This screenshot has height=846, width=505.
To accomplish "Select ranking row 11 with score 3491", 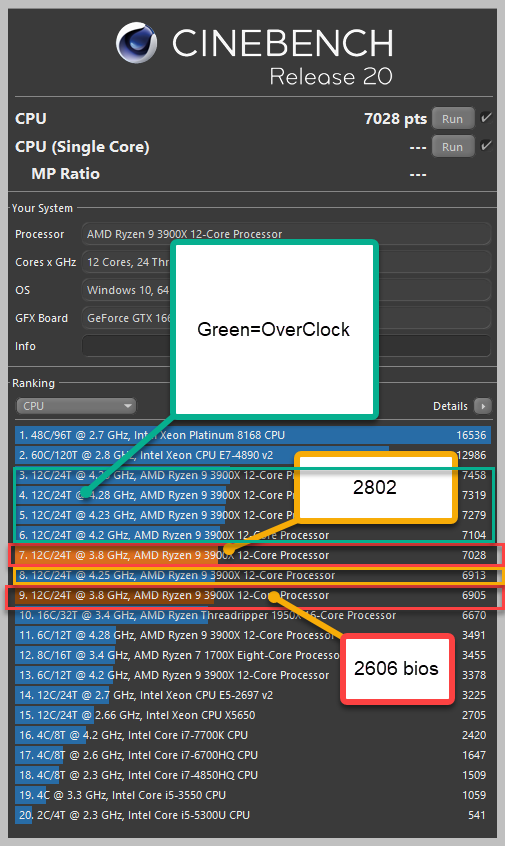I will tap(253, 635).
